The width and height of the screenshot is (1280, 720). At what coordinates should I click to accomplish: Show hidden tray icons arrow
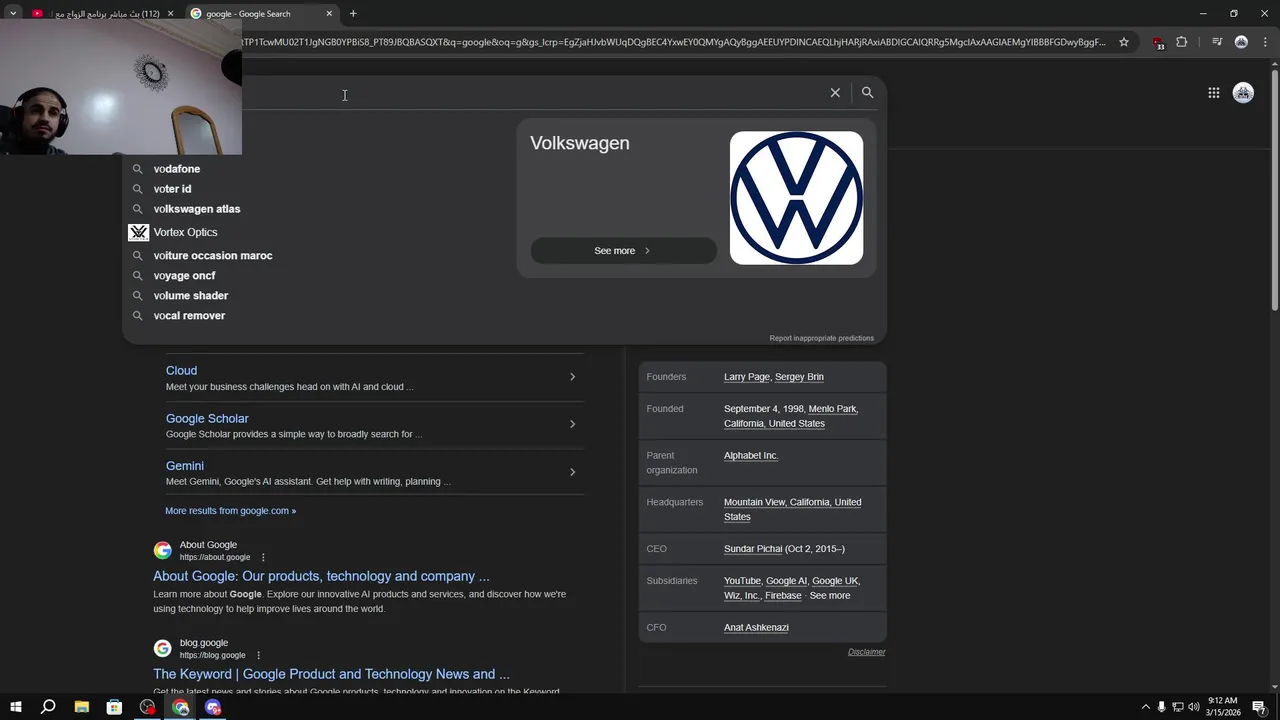coord(1146,707)
